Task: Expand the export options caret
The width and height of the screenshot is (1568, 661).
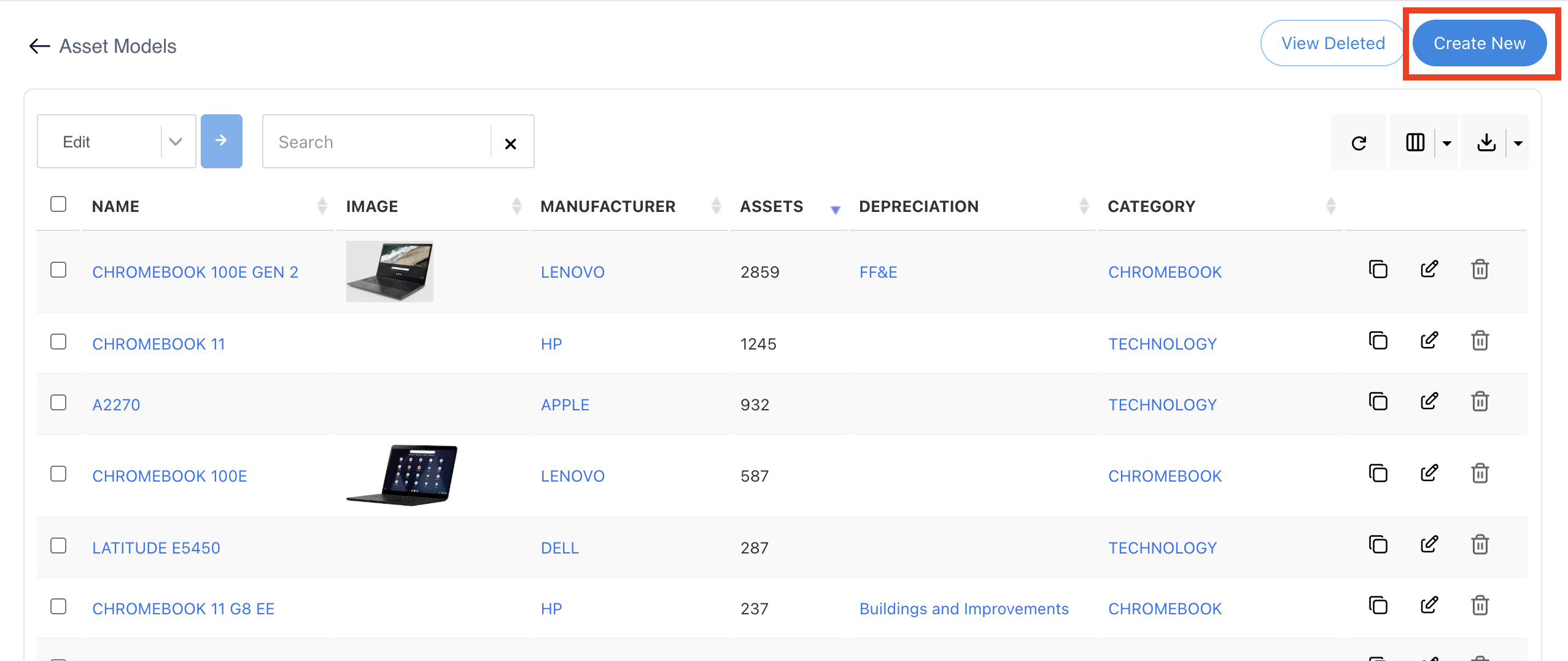Action: point(1518,143)
